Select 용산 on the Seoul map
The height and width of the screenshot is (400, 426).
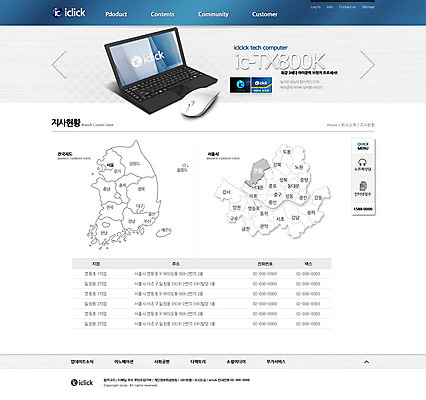click(x=273, y=202)
